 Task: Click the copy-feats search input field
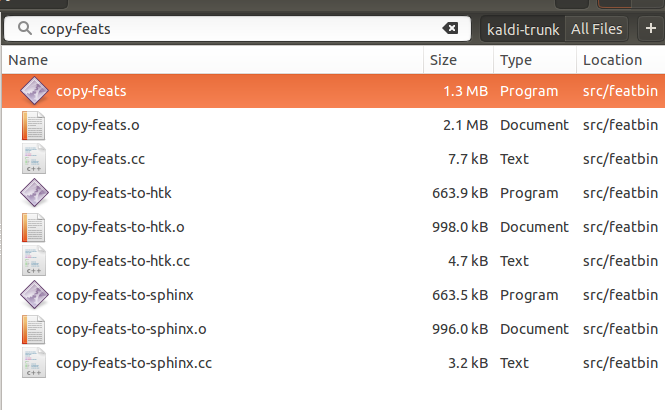(238, 29)
